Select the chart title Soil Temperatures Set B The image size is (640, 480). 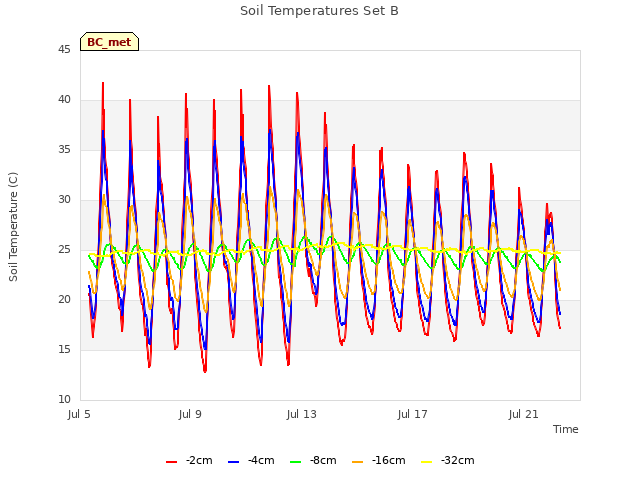coord(319,11)
